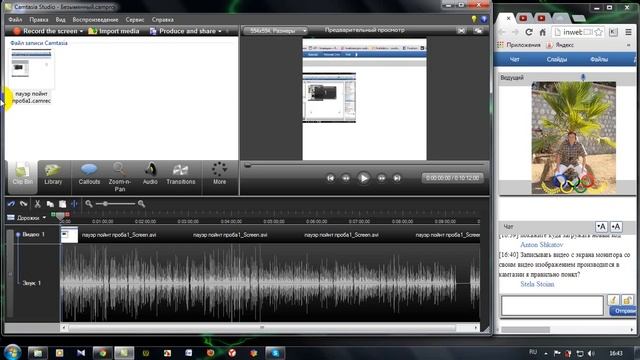Open the Callouts tool
The image size is (640, 360).
[x=89, y=175]
